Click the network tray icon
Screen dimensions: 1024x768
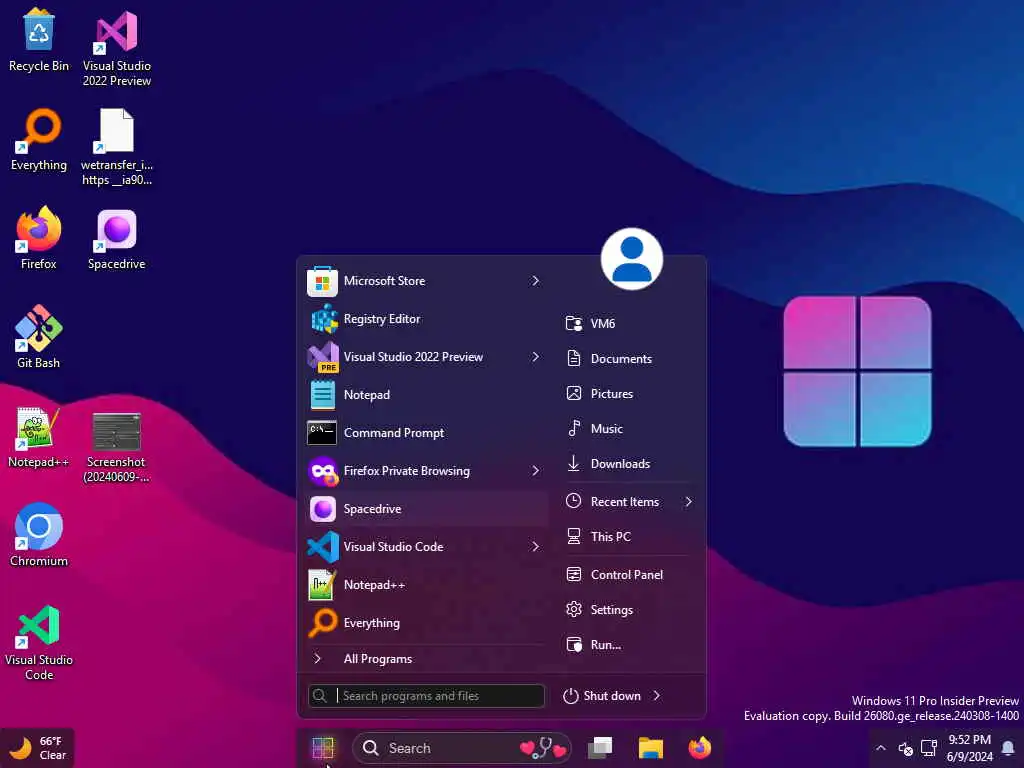point(929,748)
